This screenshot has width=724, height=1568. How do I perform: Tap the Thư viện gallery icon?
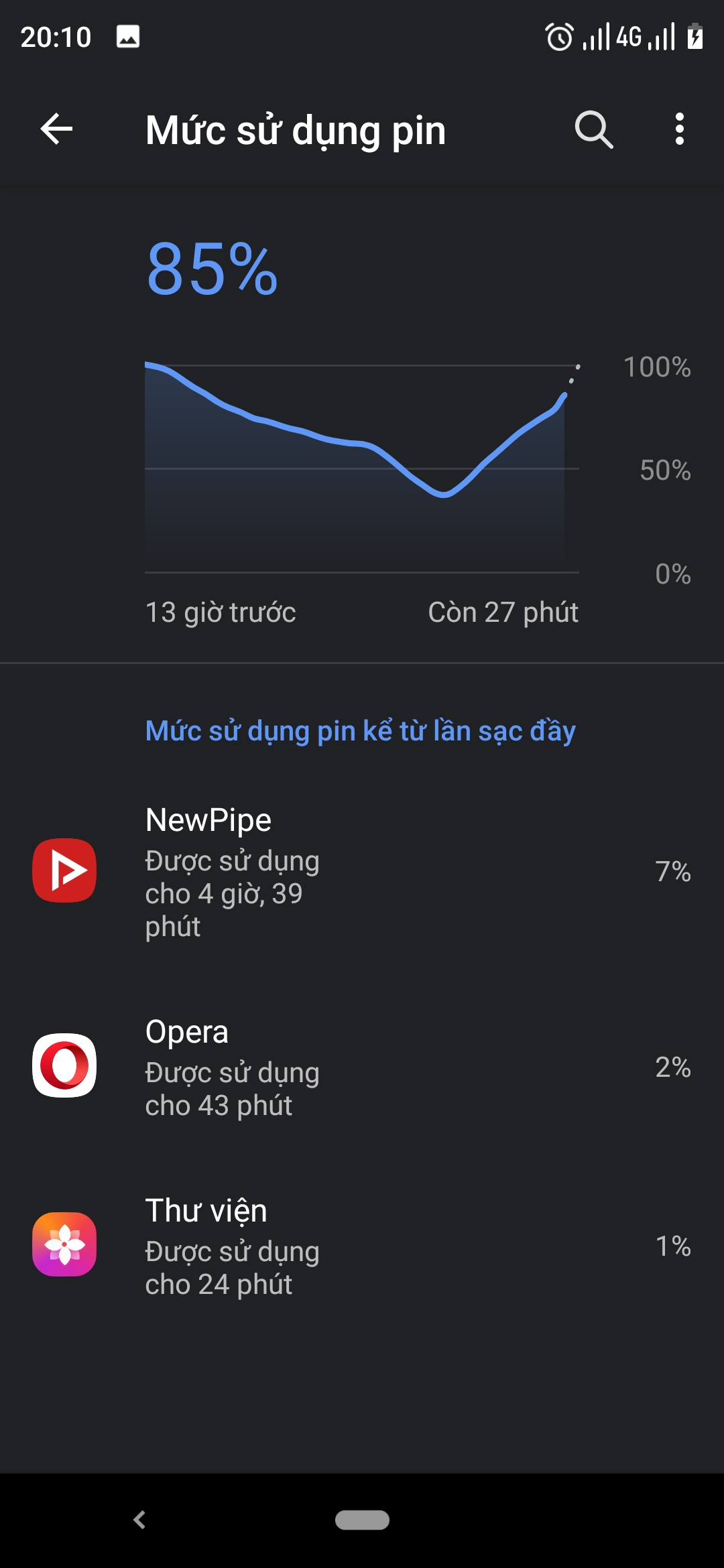(x=64, y=1244)
